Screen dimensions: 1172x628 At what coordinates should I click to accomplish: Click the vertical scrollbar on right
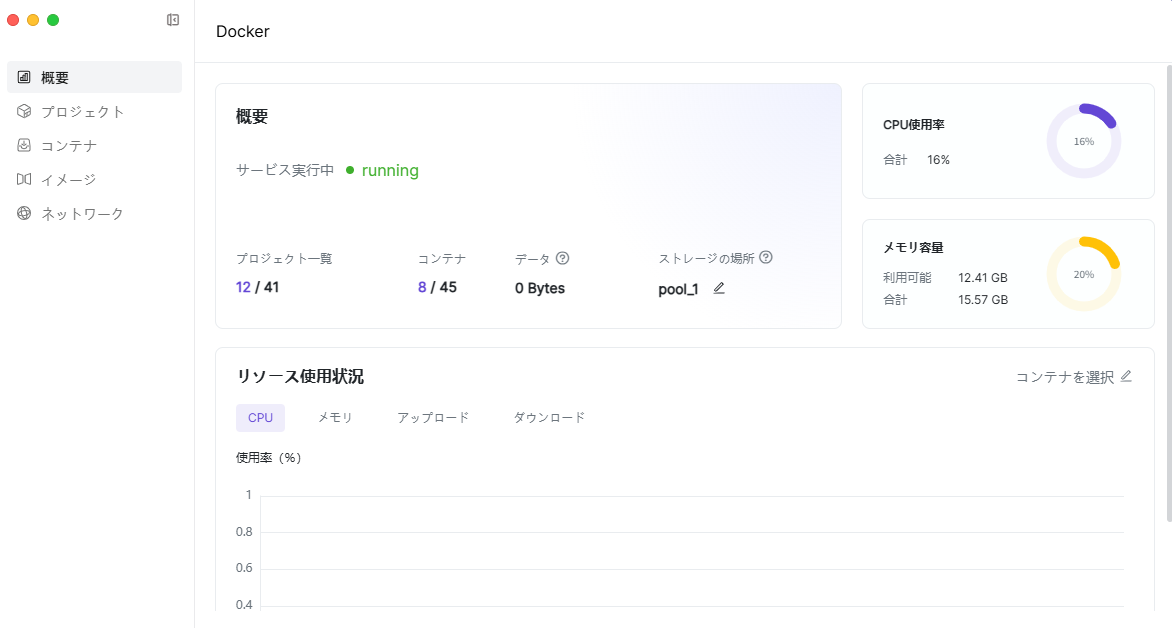click(x=1168, y=290)
